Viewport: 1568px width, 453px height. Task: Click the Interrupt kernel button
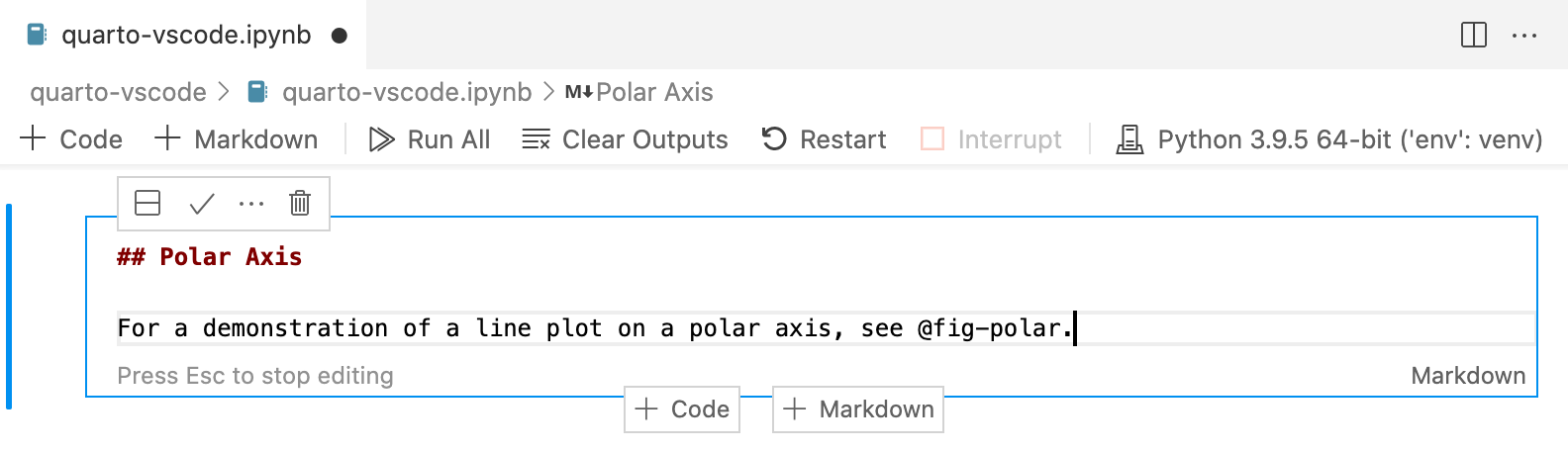[x=991, y=139]
